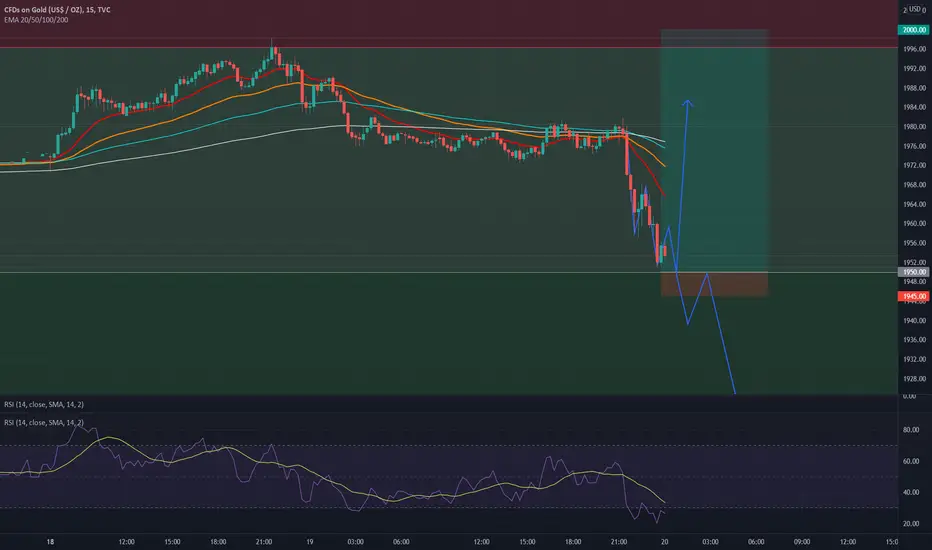Click the 60.00 level on RSI scale

[x=911, y=461]
